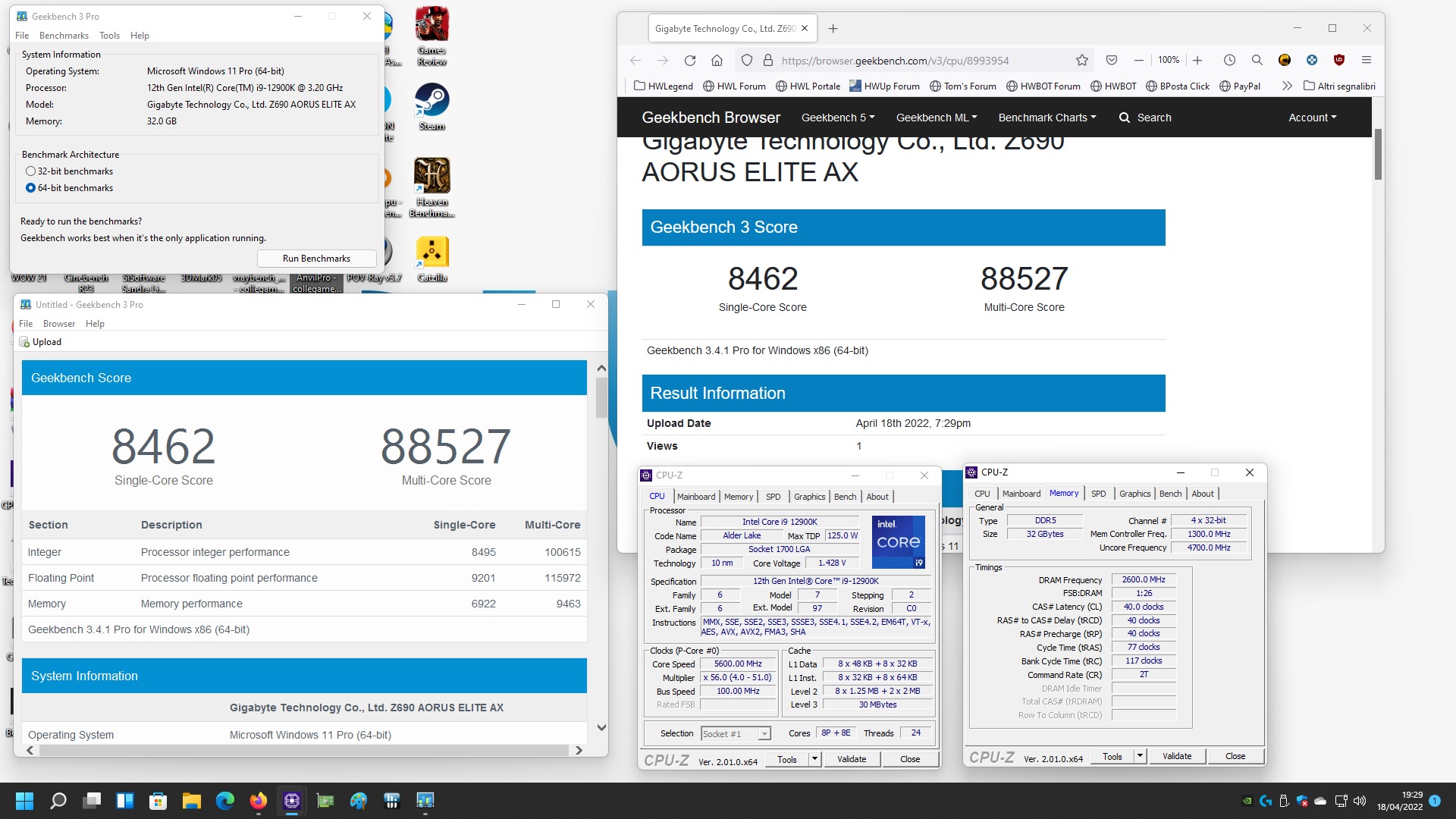Open browser history clock icon
1456x819 pixels.
[x=1229, y=61]
